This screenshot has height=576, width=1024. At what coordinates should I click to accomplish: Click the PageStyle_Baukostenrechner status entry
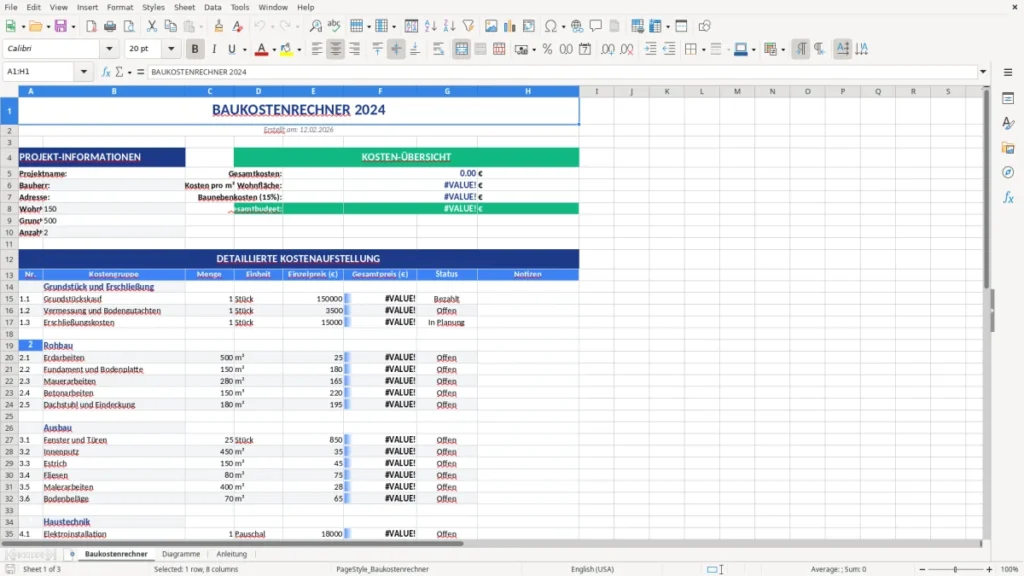(382, 569)
